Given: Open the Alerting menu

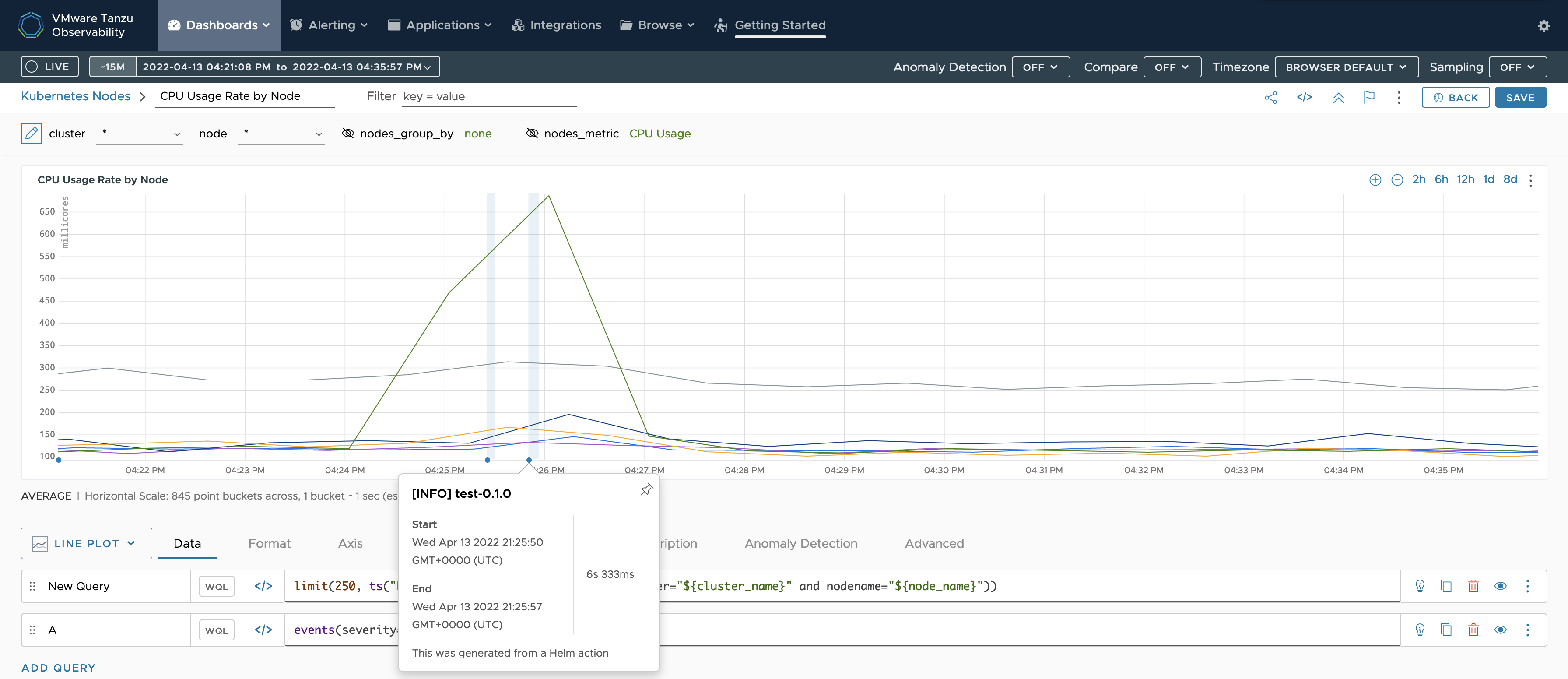Looking at the screenshot, I should (329, 25).
